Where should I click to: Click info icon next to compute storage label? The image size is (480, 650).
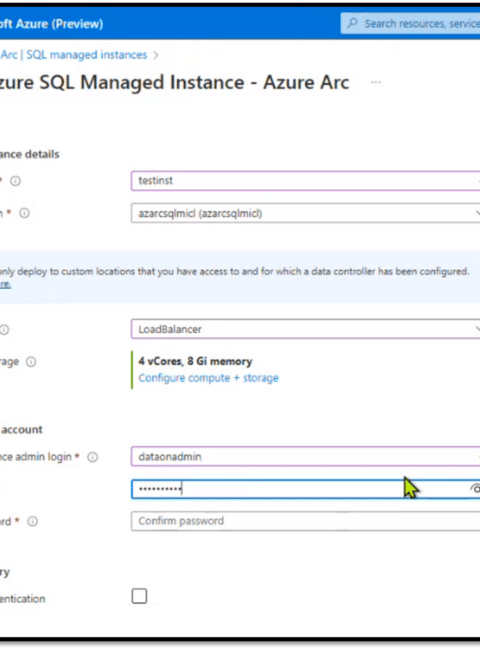coord(31,362)
